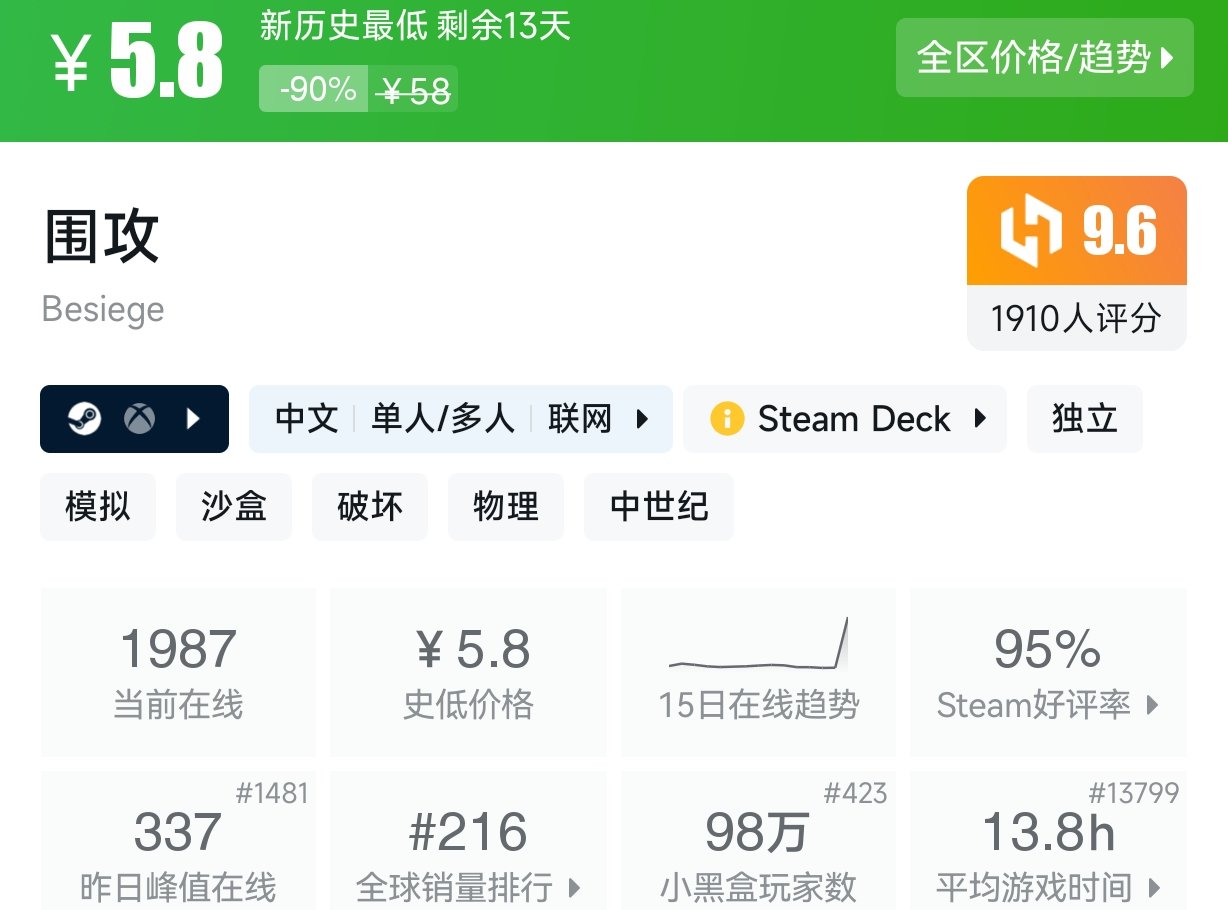
Task: Select the 独立 tag
Action: click(1084, 419)
